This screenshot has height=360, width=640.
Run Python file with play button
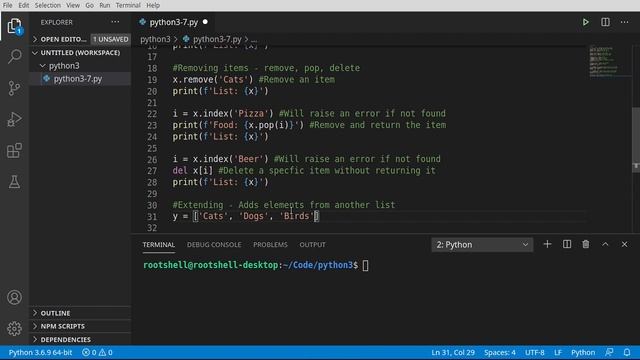click(x=585, y=22)
